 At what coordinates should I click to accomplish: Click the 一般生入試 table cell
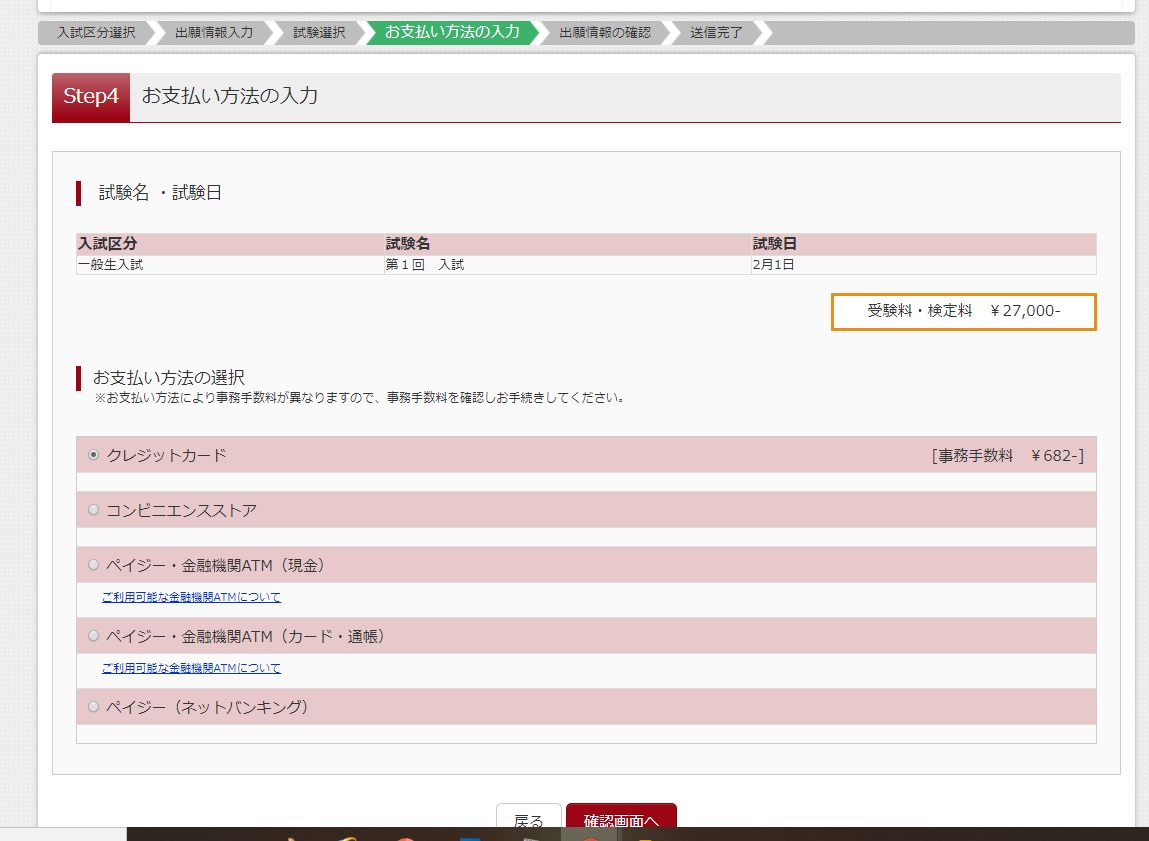pyautogui.click(x=230, y=264)
